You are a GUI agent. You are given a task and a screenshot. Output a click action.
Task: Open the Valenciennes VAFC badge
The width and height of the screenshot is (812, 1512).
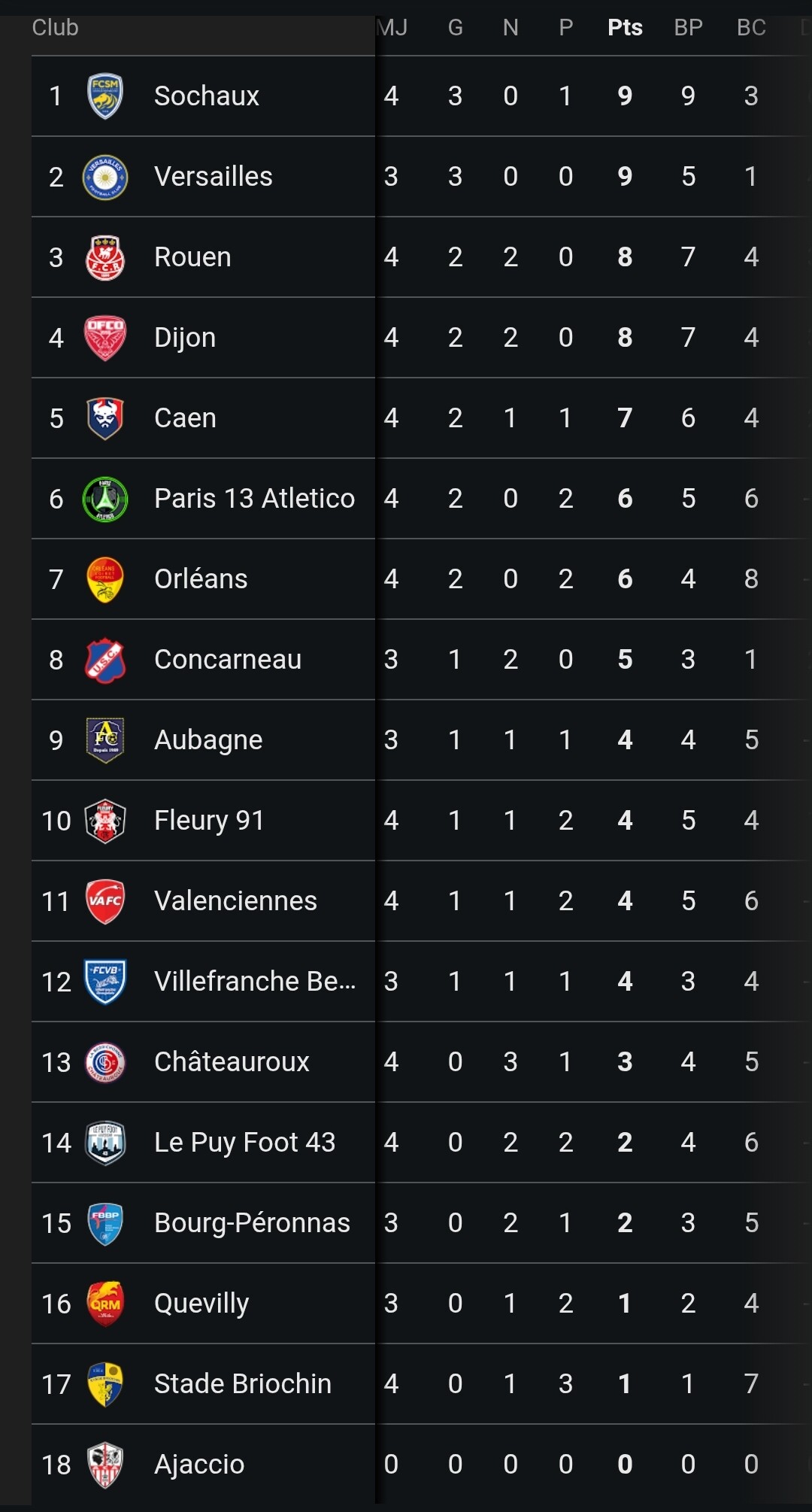[x=105, y=901]
